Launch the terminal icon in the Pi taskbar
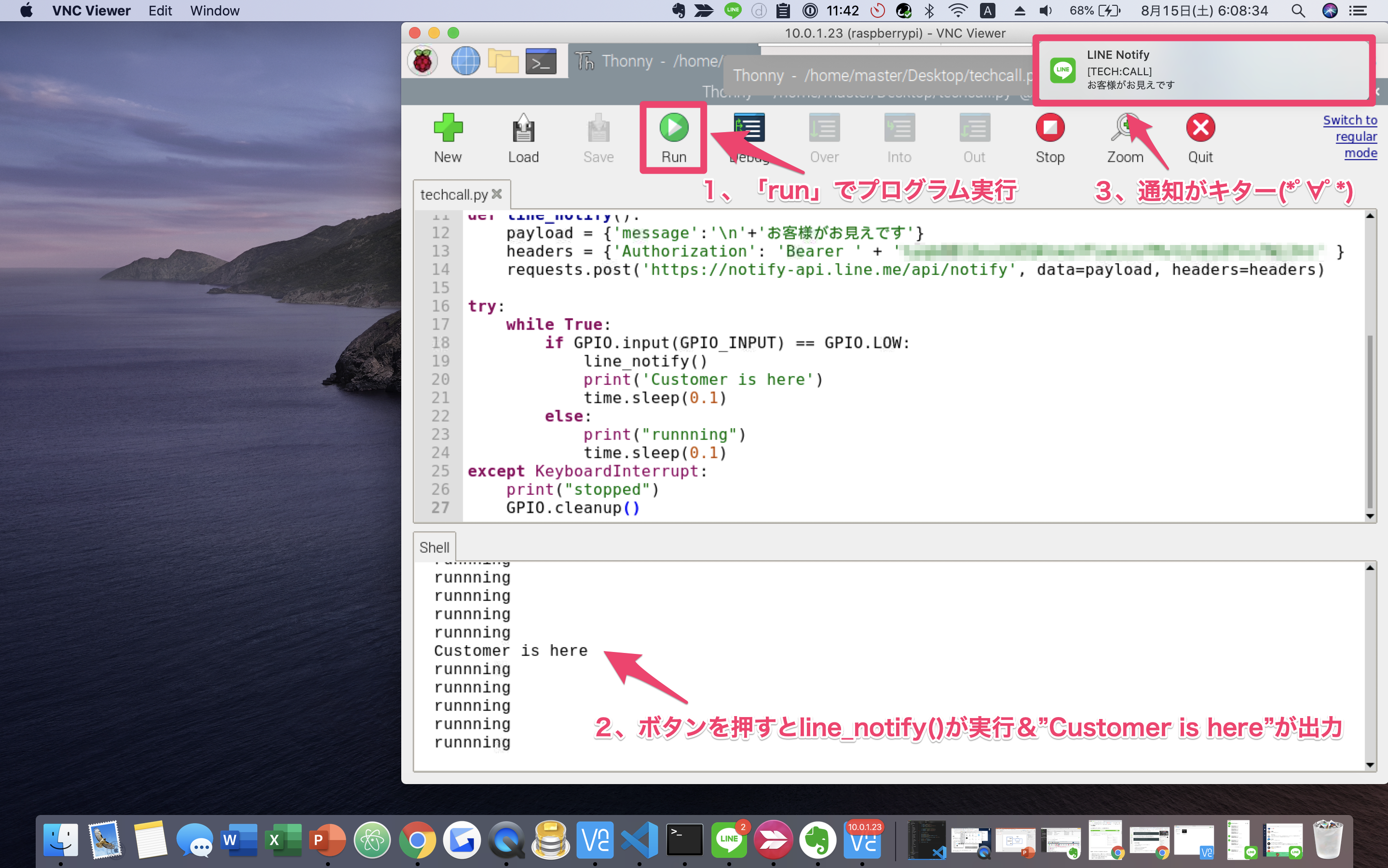The image size is (1388, 868). click(541, 61)
